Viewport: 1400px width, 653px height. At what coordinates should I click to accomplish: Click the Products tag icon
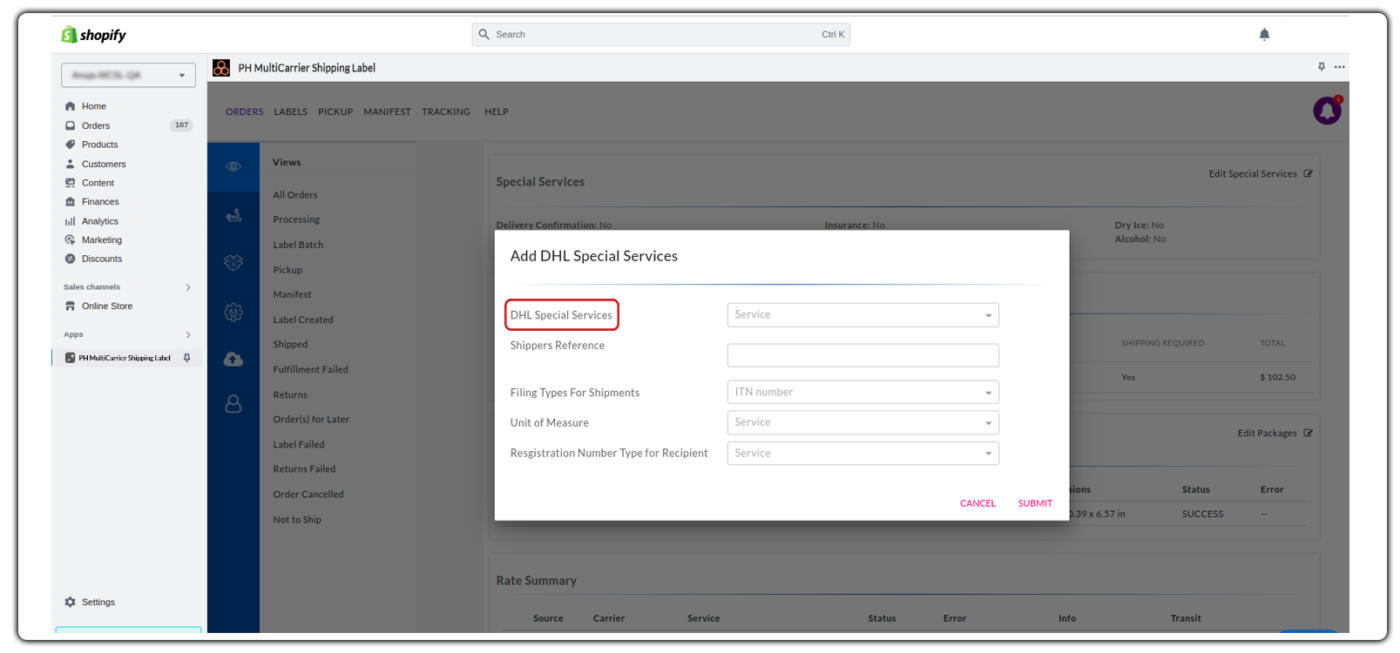pyautogui.click(x=70, y=144)
